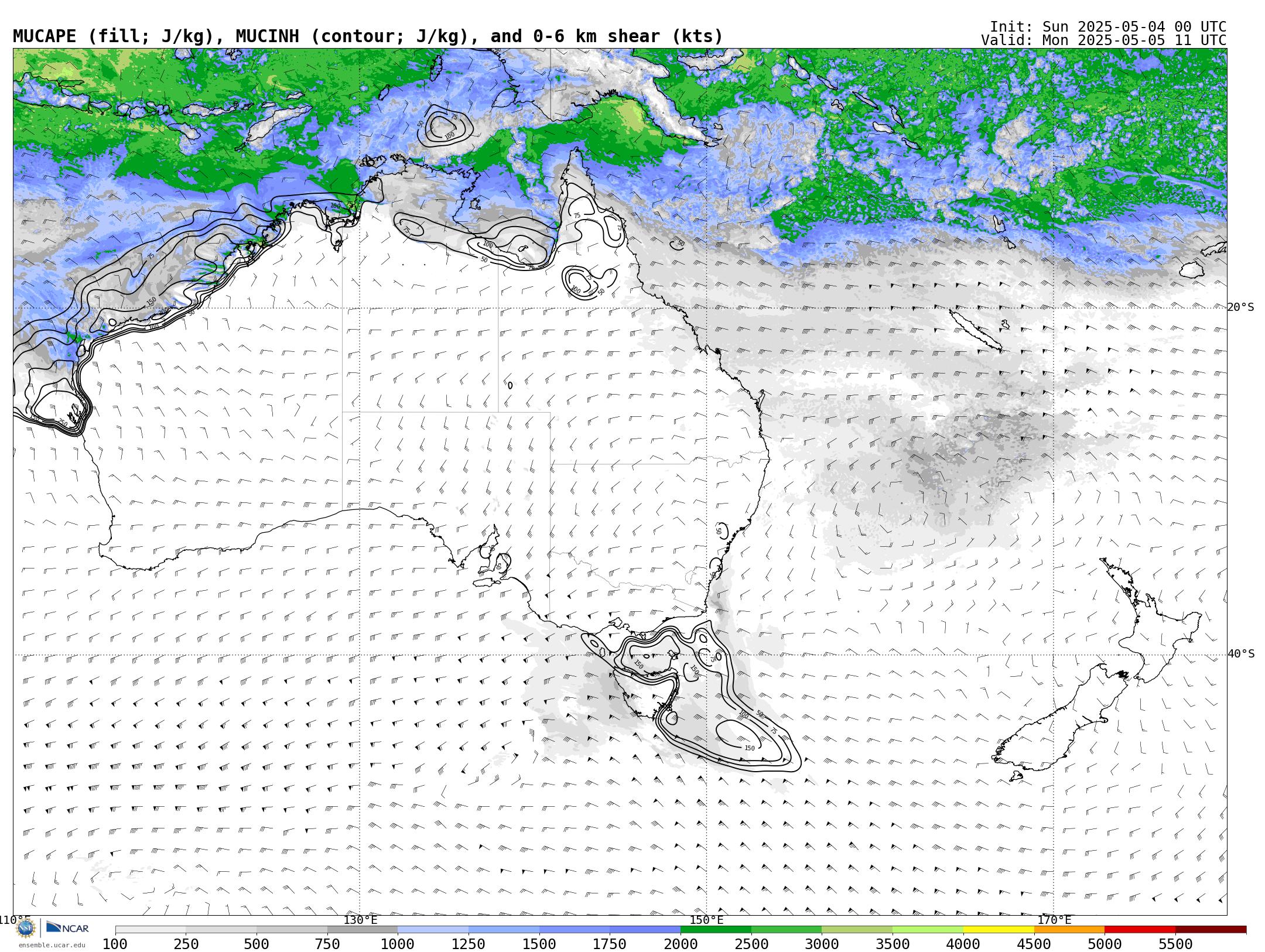
Task: Pick the yellow 4000–4500 colorbar segment
Action: 999,930
